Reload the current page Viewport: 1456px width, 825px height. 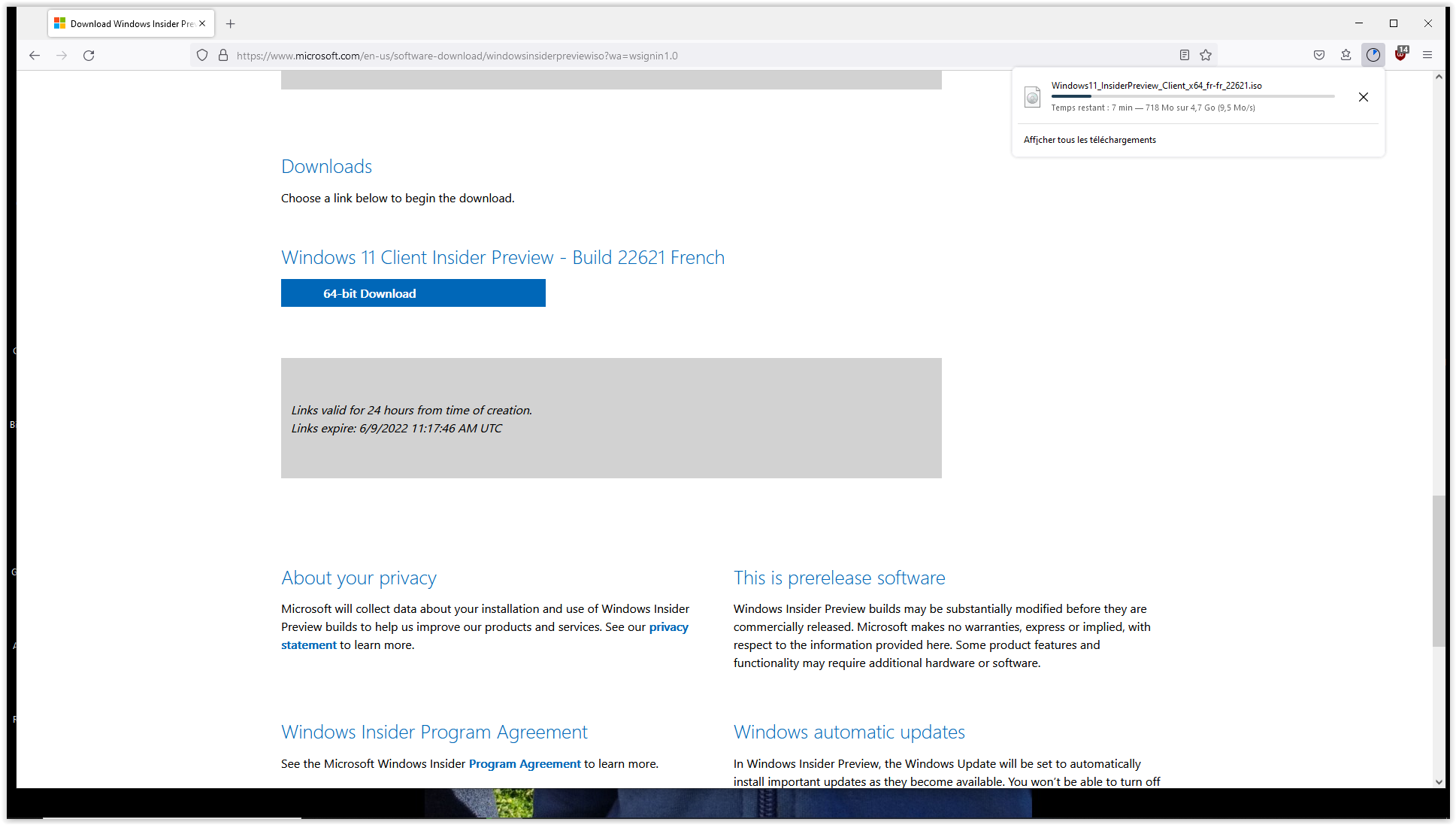pyautogui.click(x=89, y=55)
